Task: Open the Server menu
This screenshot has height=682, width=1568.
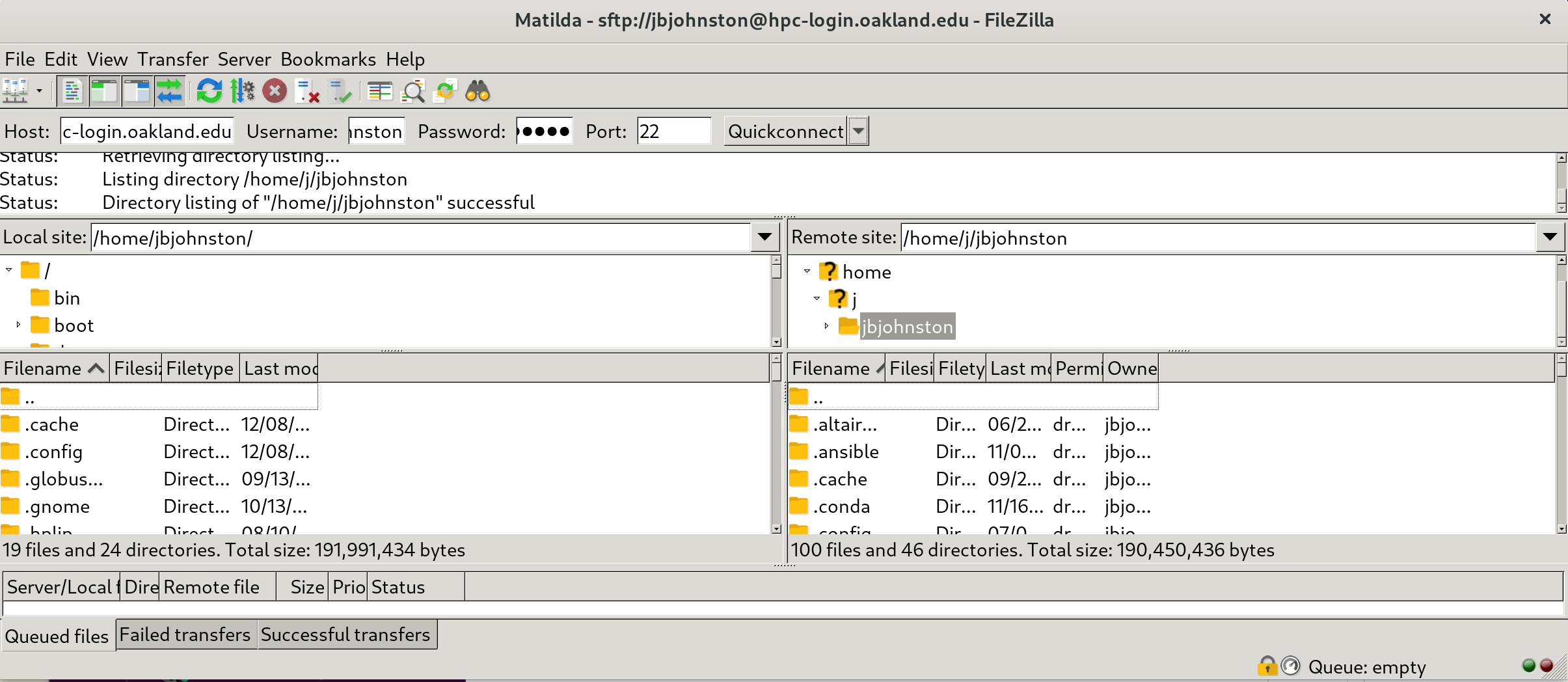Action: coord(244,59)
